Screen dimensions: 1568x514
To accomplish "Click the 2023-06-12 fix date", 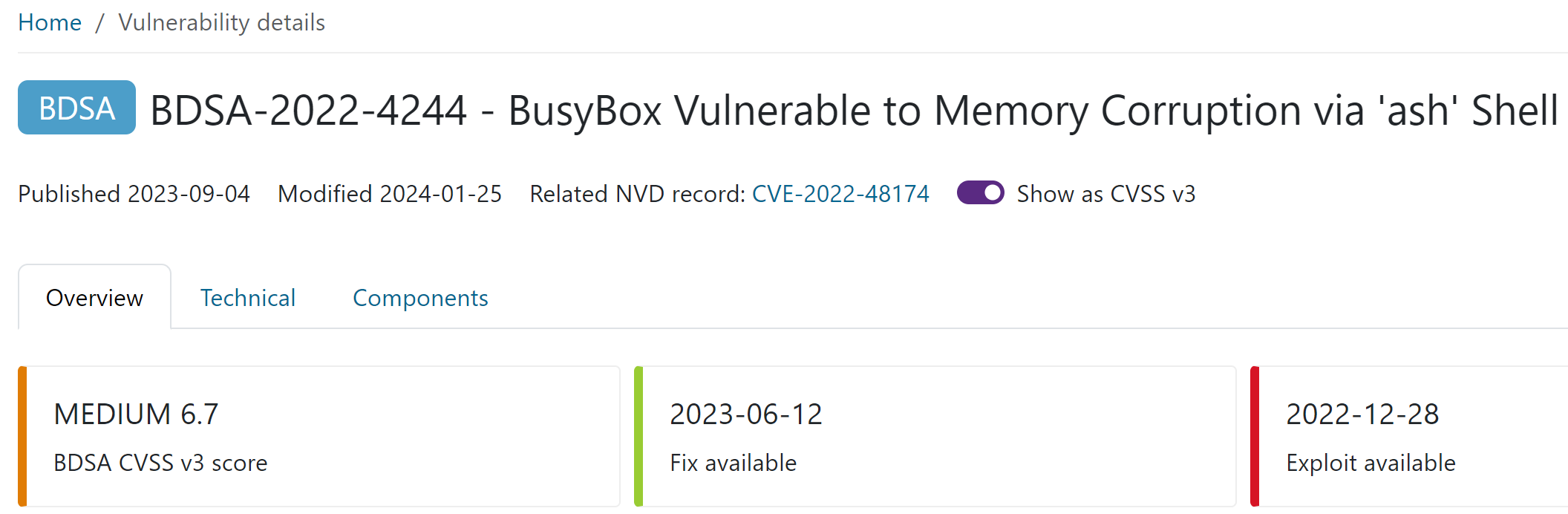I will coord(746,414).
